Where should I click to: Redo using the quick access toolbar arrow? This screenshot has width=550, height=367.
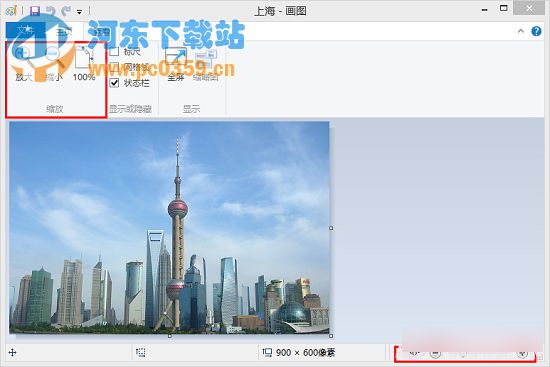coord(66,11)
